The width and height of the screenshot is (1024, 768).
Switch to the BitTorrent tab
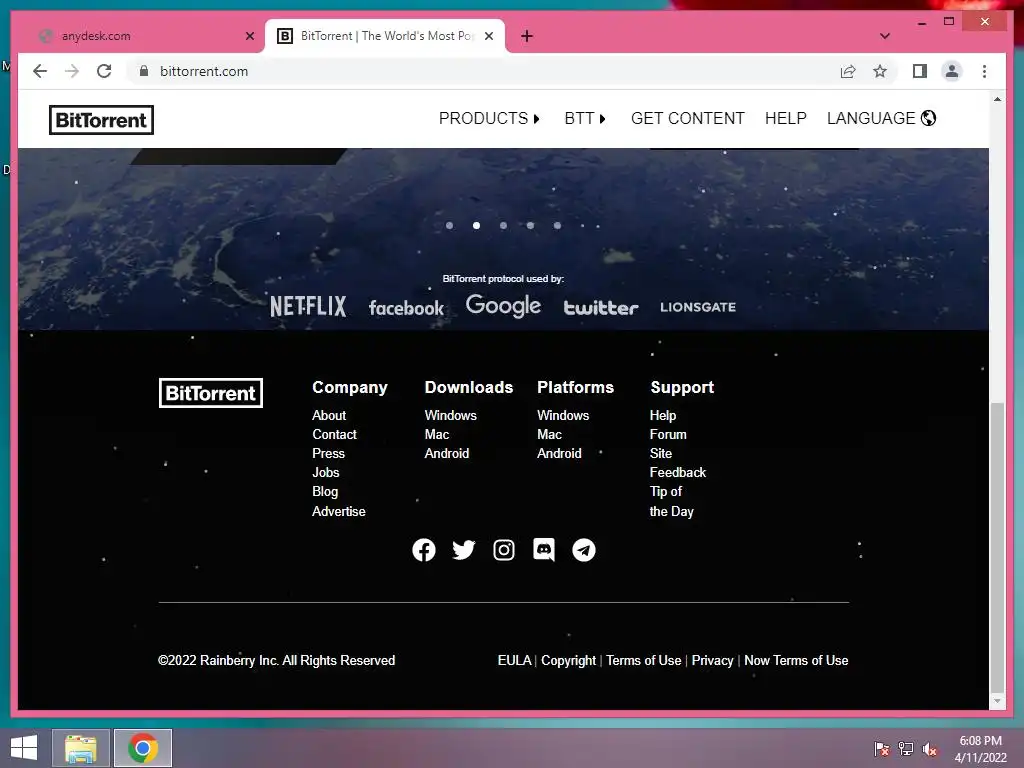point(385,37)
